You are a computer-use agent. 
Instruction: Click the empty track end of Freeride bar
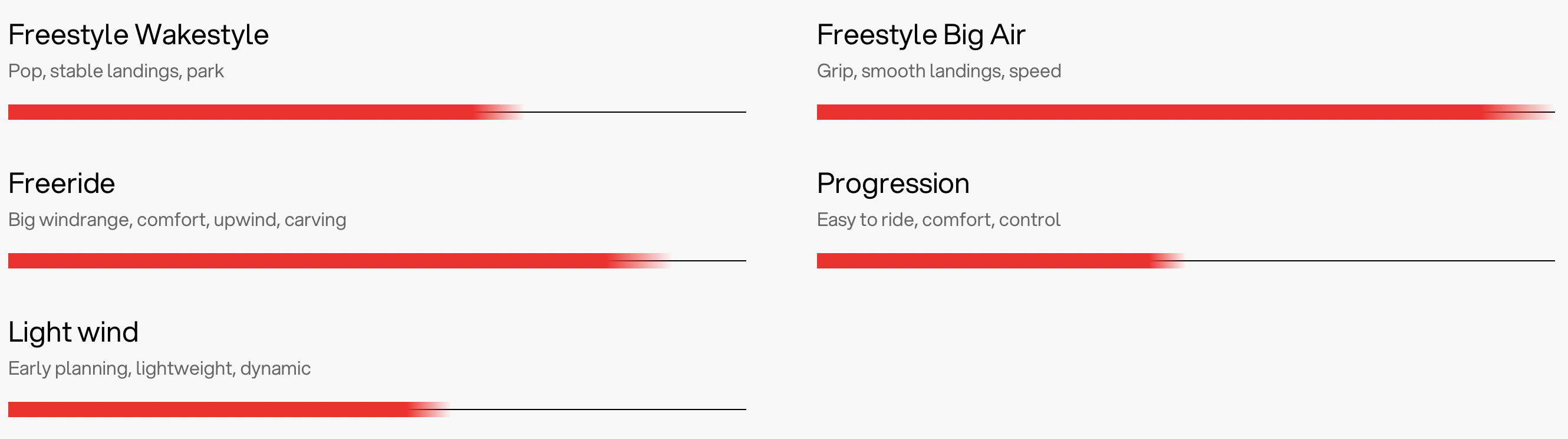click(709, 261)
